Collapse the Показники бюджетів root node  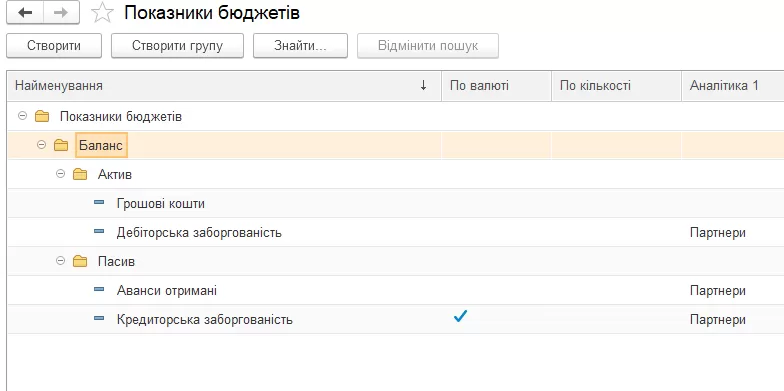tap(22, 116)
